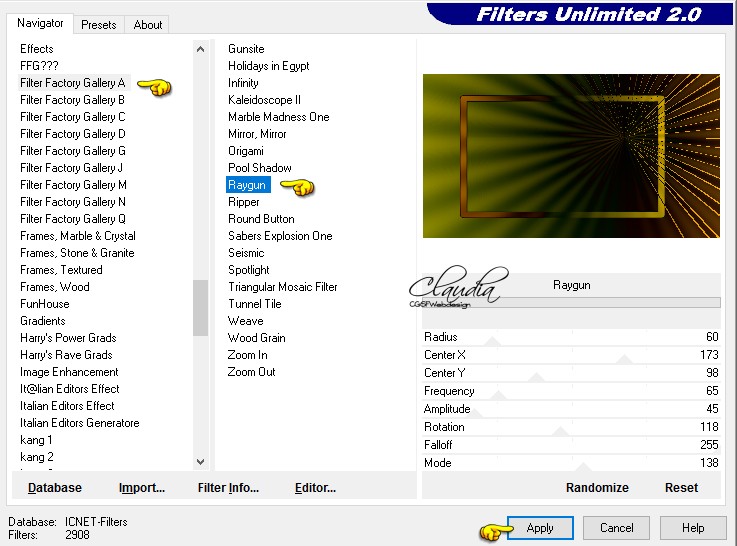
Task: Select Filter Factory Gallery A
Action: click(72, 83)
